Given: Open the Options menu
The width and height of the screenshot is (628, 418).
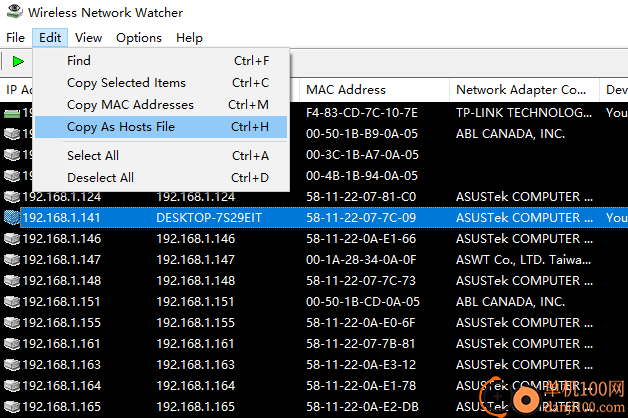Looking at the screenshot, I should (x=139, y=38).
